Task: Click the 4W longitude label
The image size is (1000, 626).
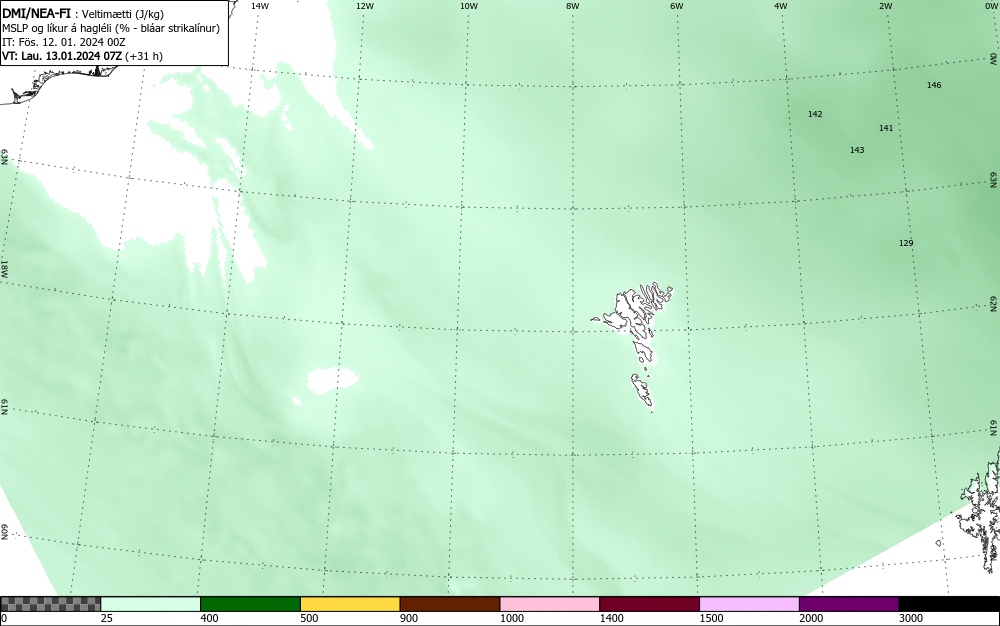Action: 781,6
